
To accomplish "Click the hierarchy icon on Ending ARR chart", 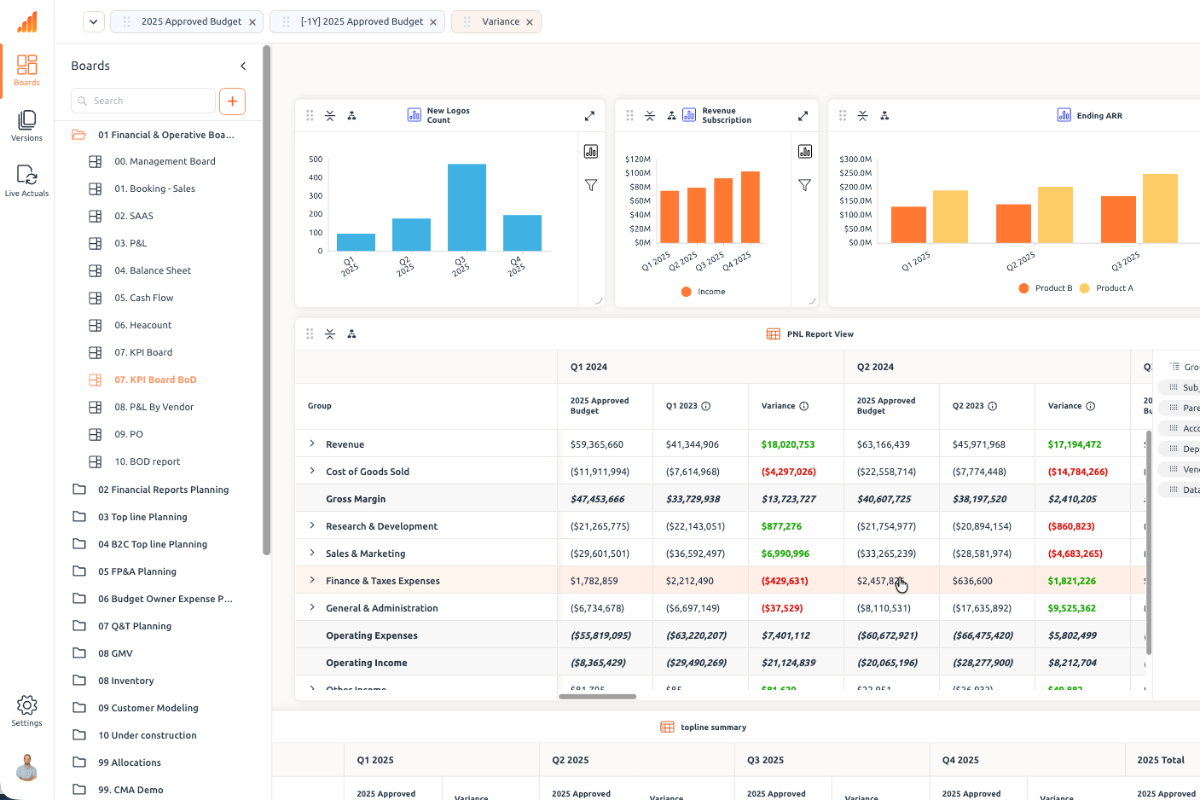I will click(x=884, y=115).
